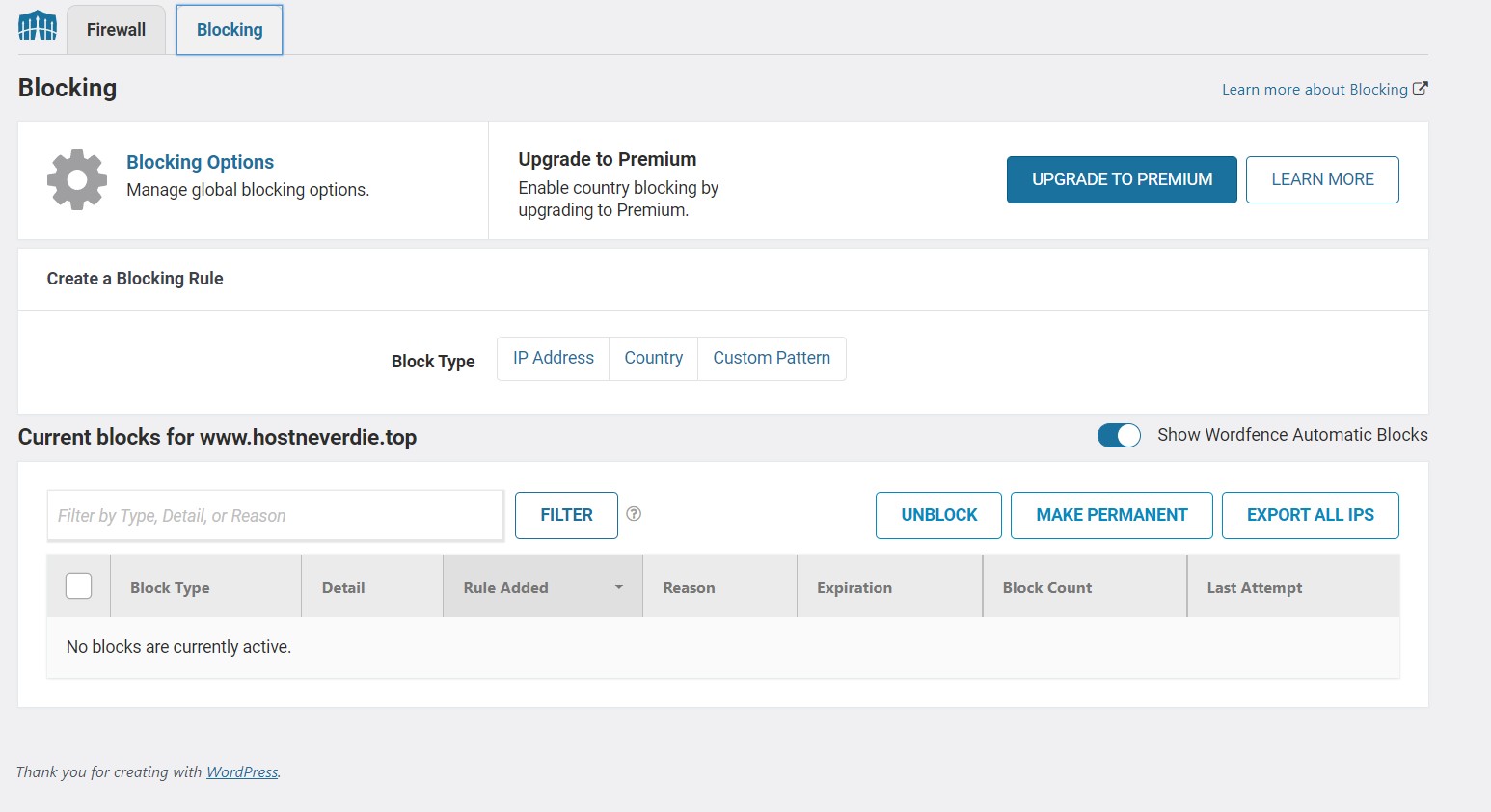Select the Blocking tab
This screenshot has height=812, width=1491.
[230, 30]
